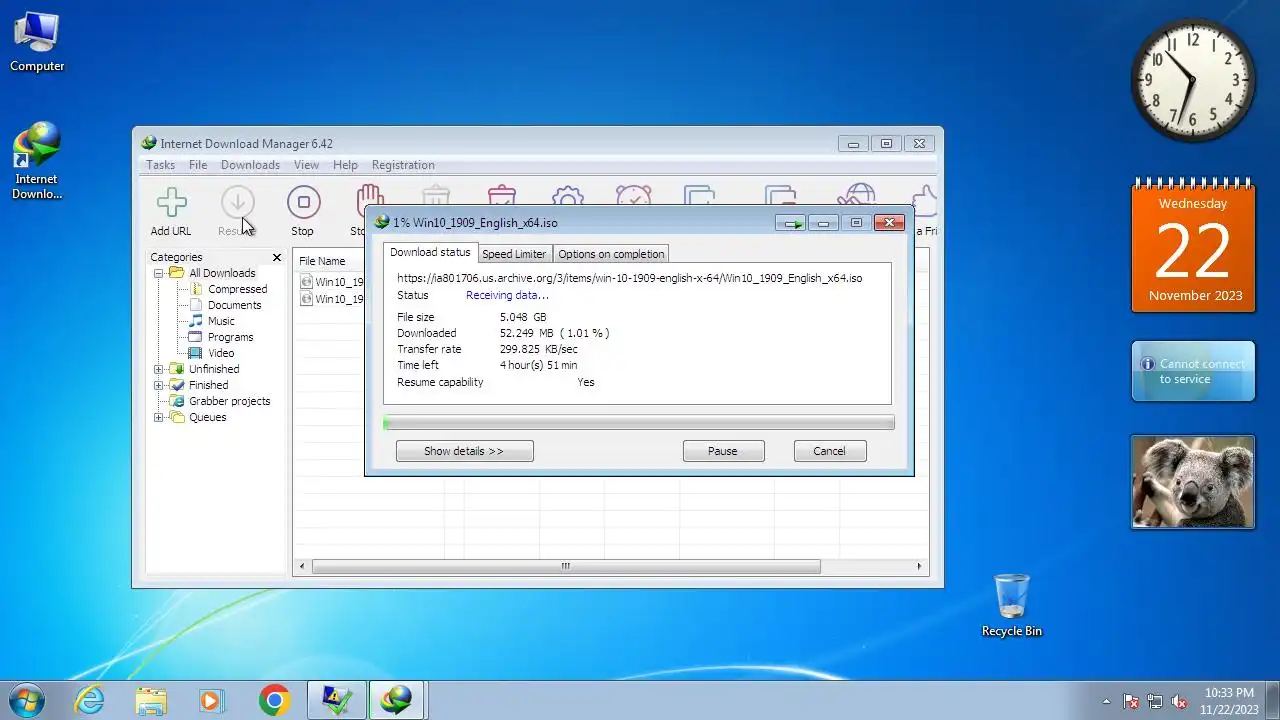Click the Stop toolbar icon
Screen dimensions: 1280x720
coord(303,203)
